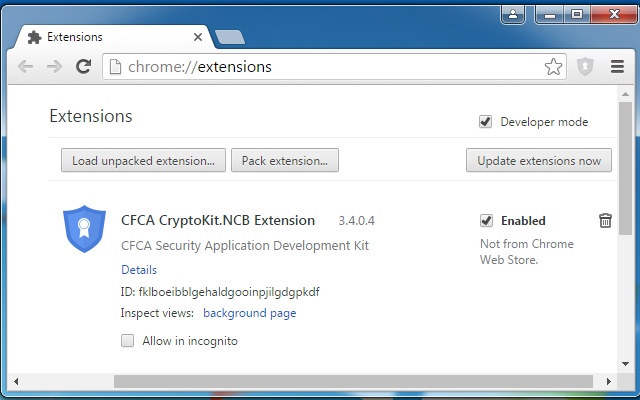
Task: Bookmark this page with the star icon
Action: coord(553,67)
